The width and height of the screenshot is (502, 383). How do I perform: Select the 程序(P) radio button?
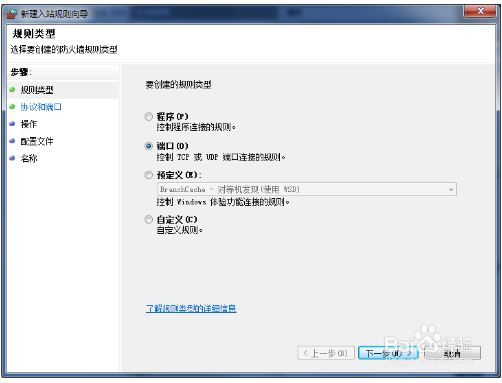149,117
